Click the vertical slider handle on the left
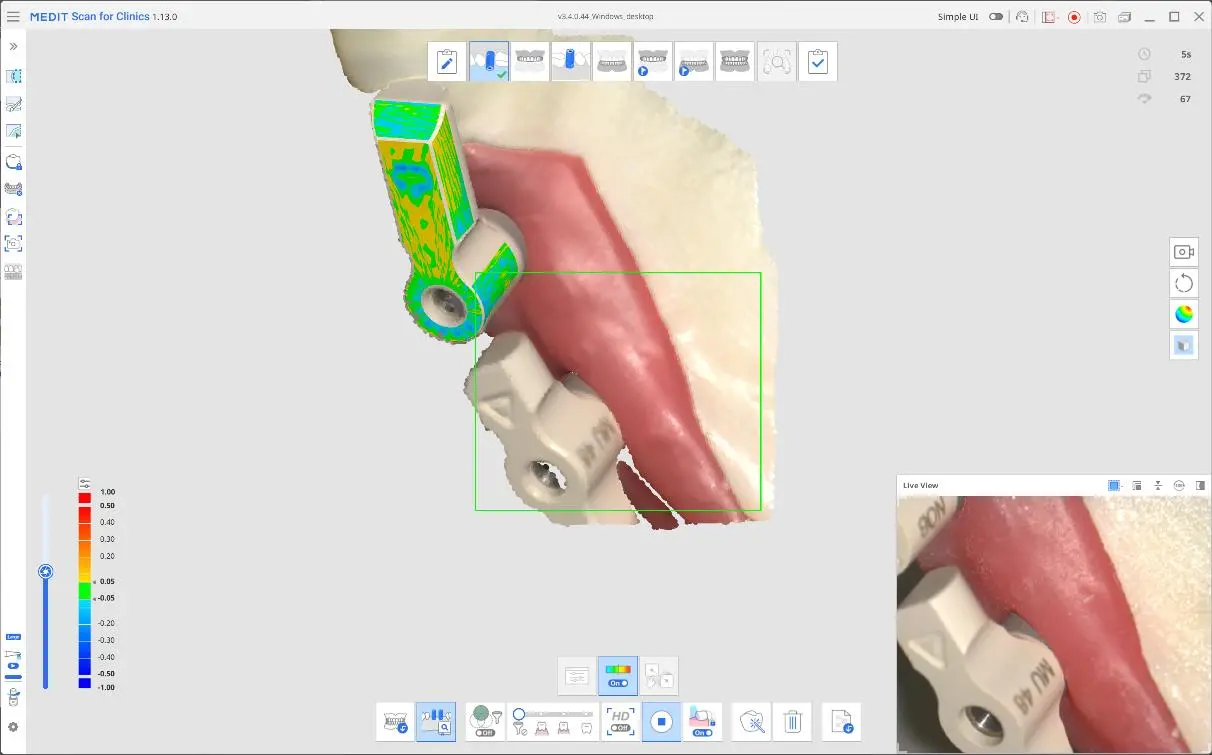The height and width of the screenshot is (755, 1212). (45, 572)
